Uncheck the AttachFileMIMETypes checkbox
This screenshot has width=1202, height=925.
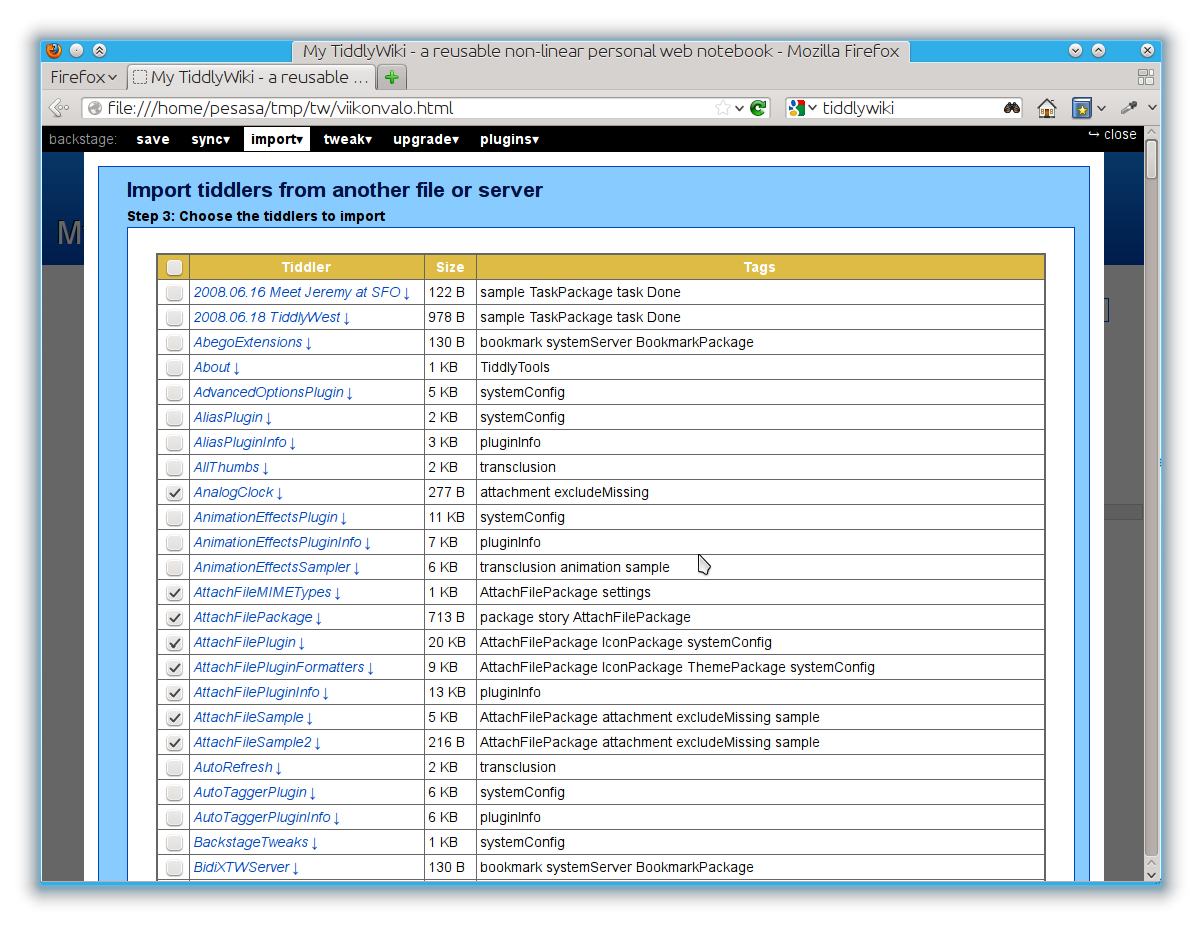click(174, 592)
